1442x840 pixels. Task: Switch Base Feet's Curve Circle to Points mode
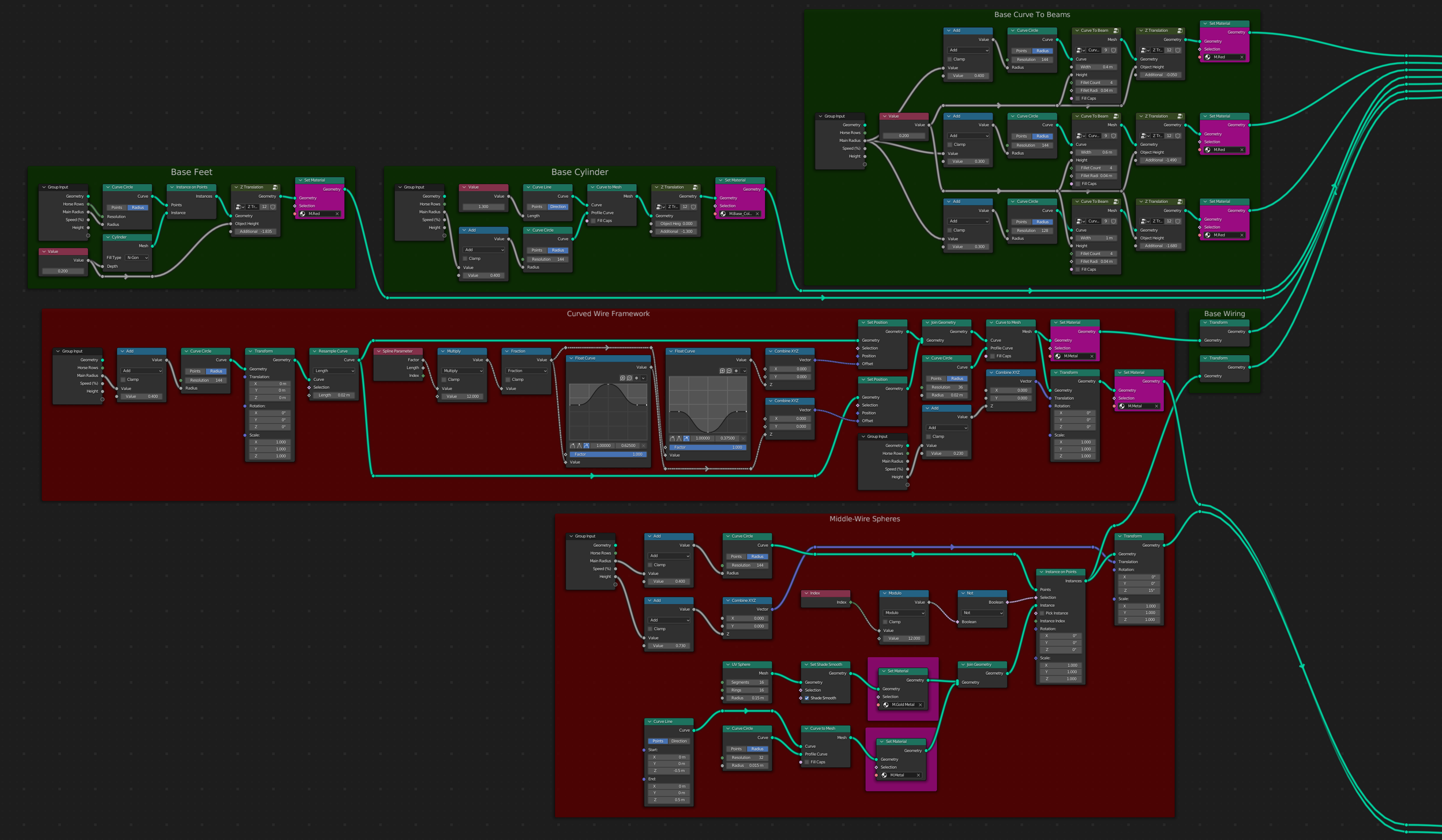tap(117, 208)
